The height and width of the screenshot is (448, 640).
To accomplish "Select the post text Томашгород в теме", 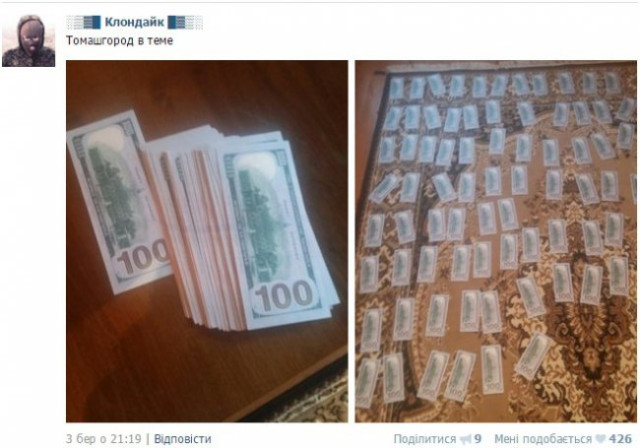I will [x=120, y=40].
